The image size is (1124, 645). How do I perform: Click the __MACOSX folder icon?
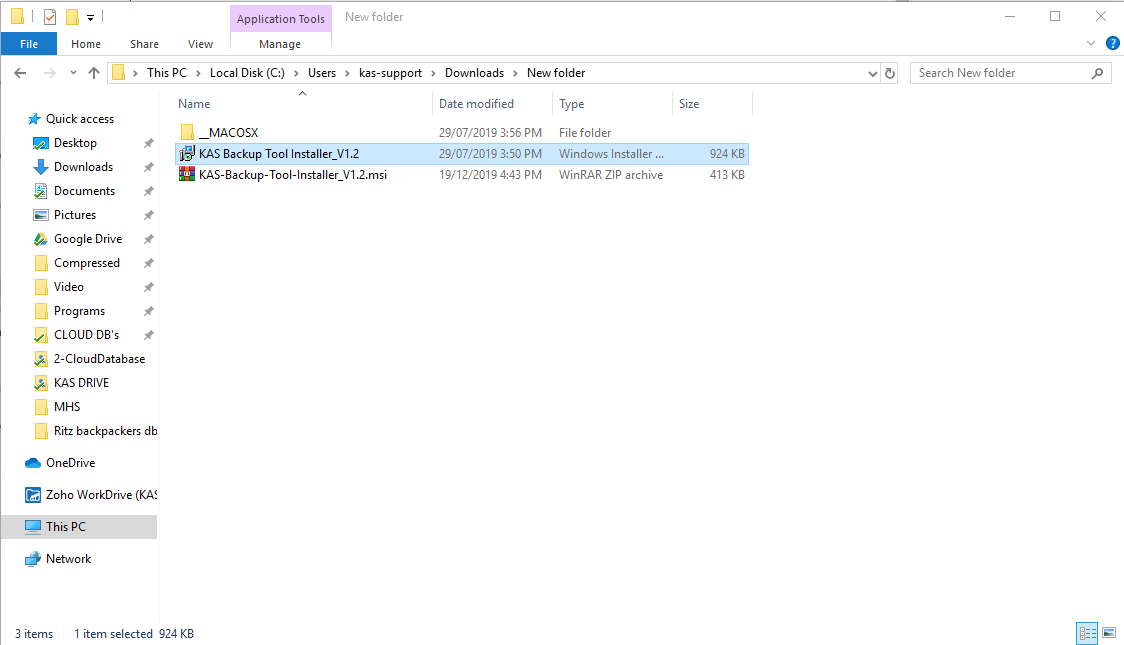[x=187, y=133]
